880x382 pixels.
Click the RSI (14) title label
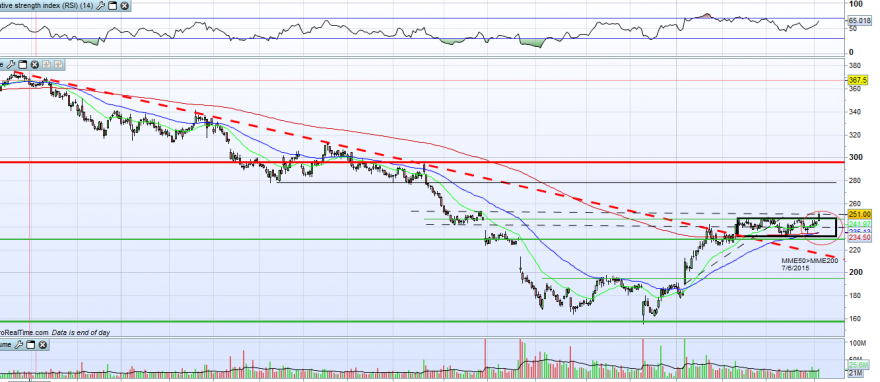[x=46, y=6]
